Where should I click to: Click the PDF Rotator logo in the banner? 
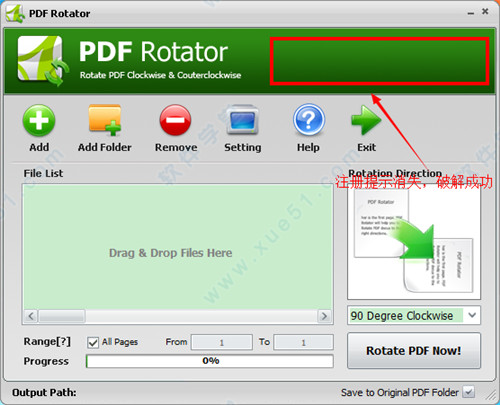pos(42,61)
